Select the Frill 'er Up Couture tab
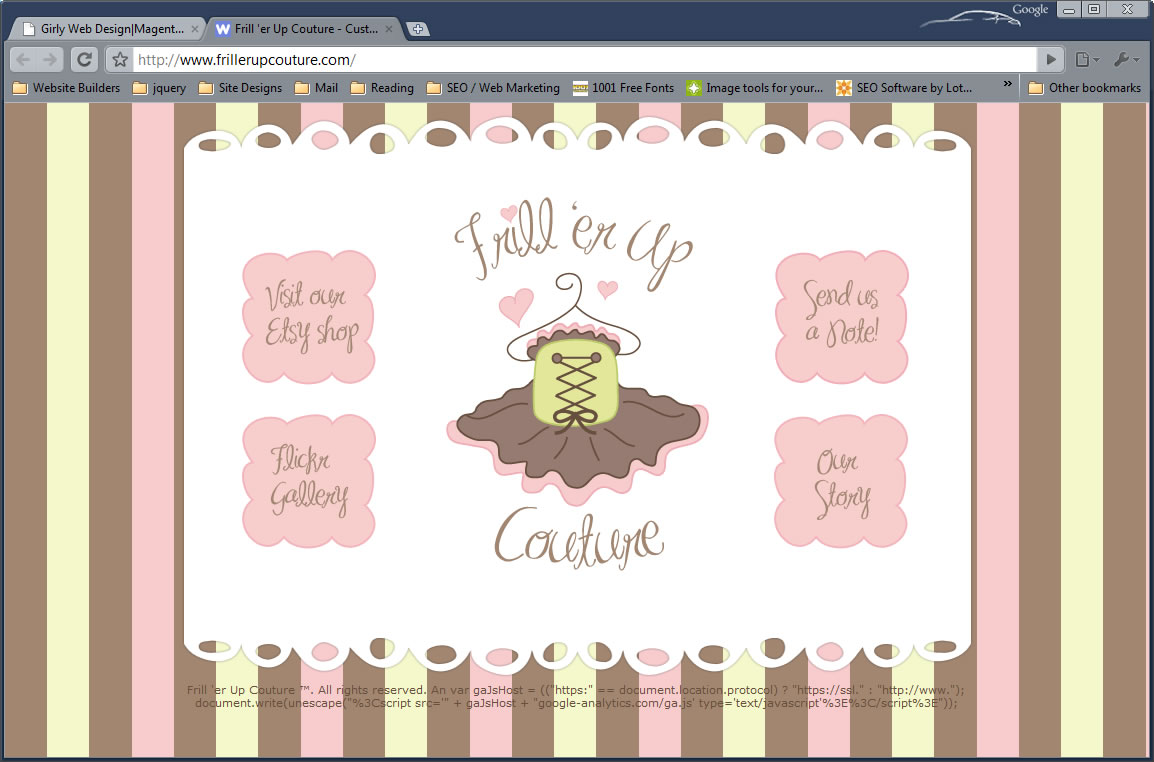 [x=300, y=29]
